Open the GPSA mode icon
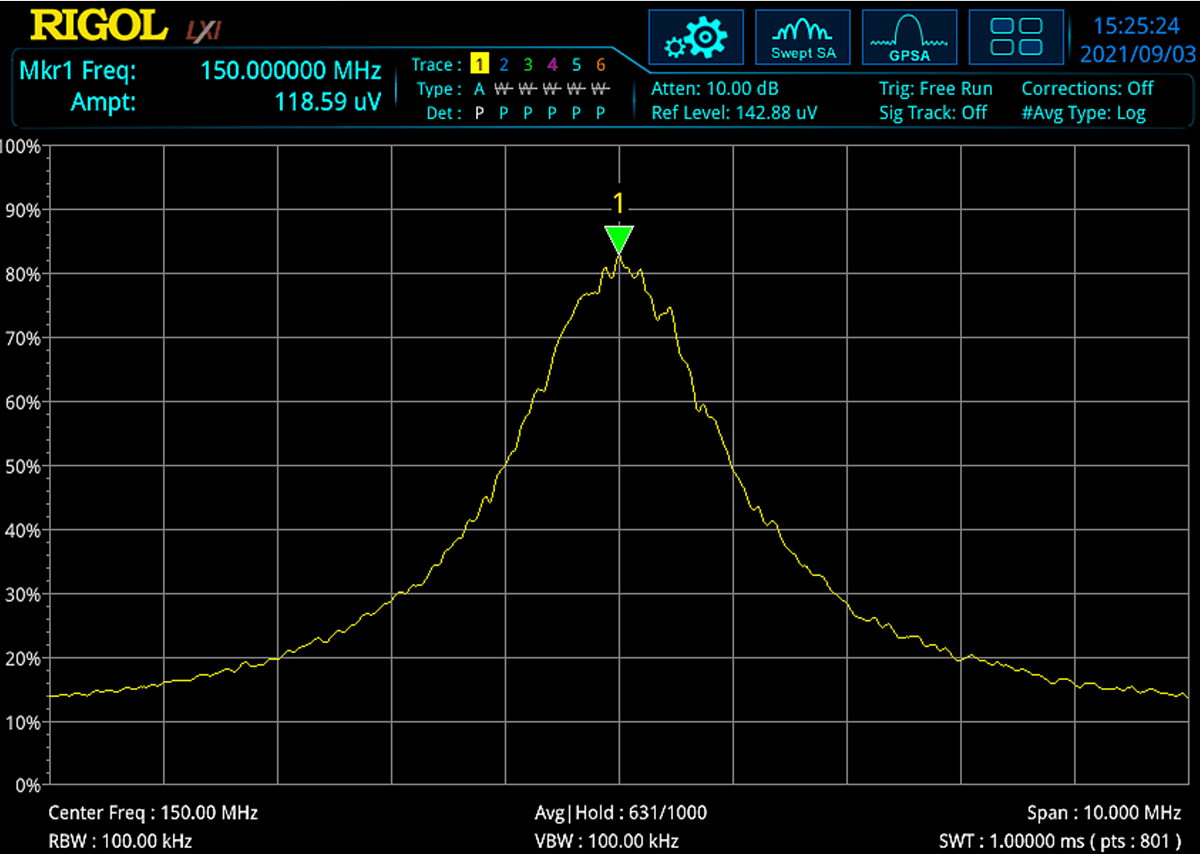The height and width of the screenshot is (854, 1200). (x=909, y=37)
